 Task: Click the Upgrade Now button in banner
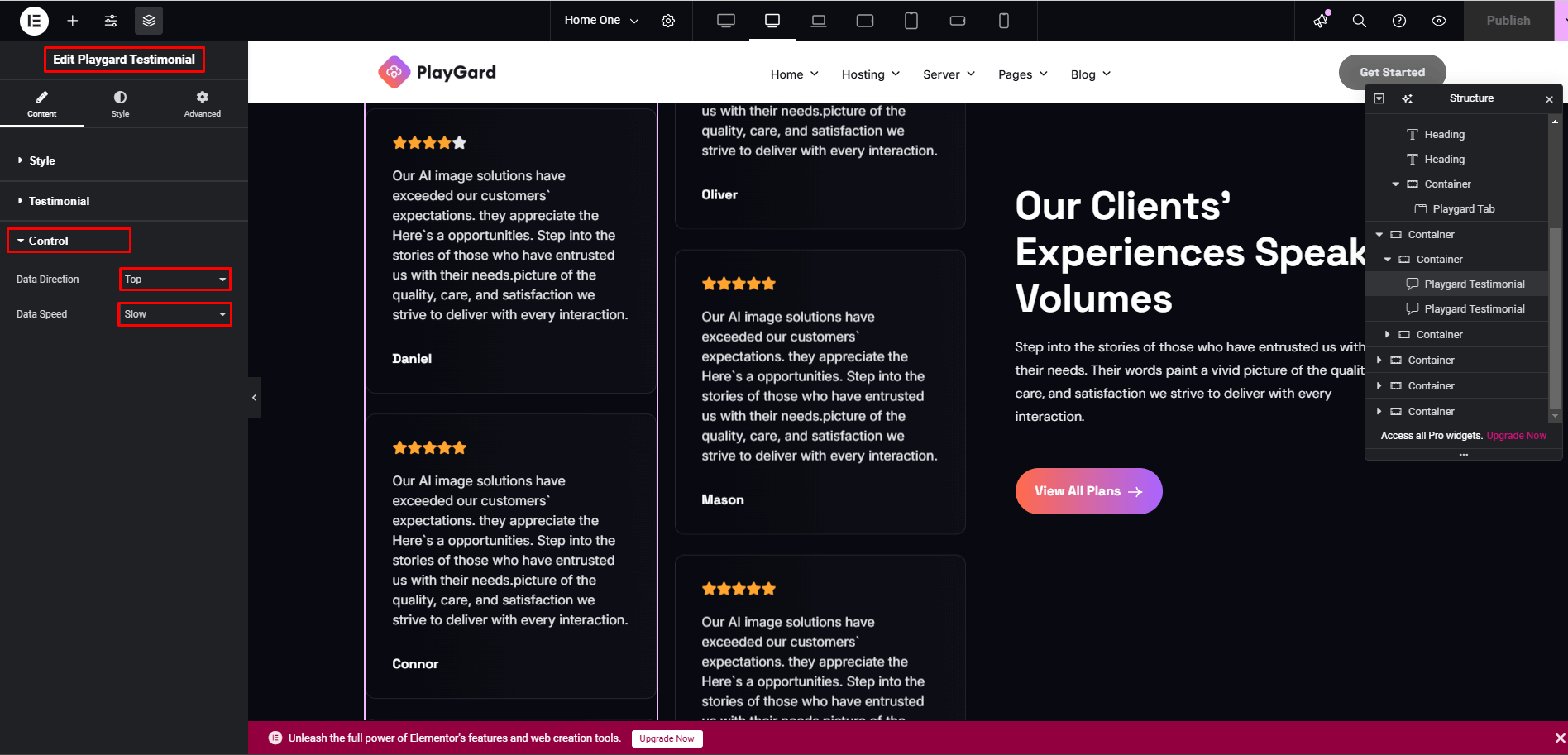point(667,738)
